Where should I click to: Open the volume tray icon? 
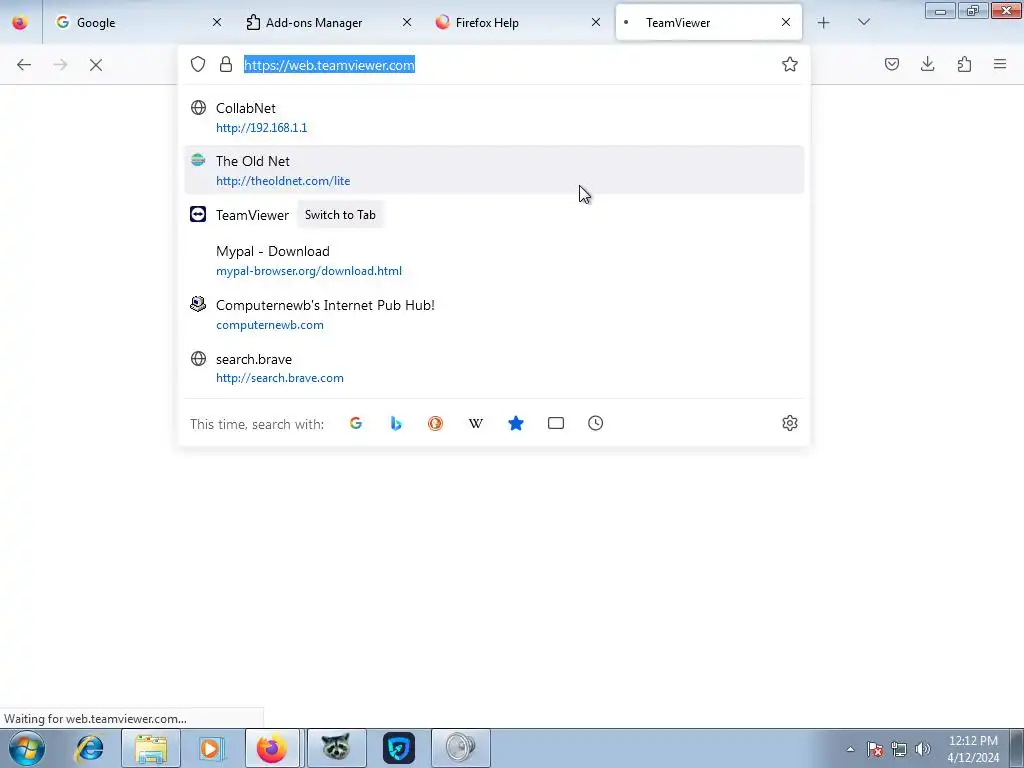[x=922, y=749]
